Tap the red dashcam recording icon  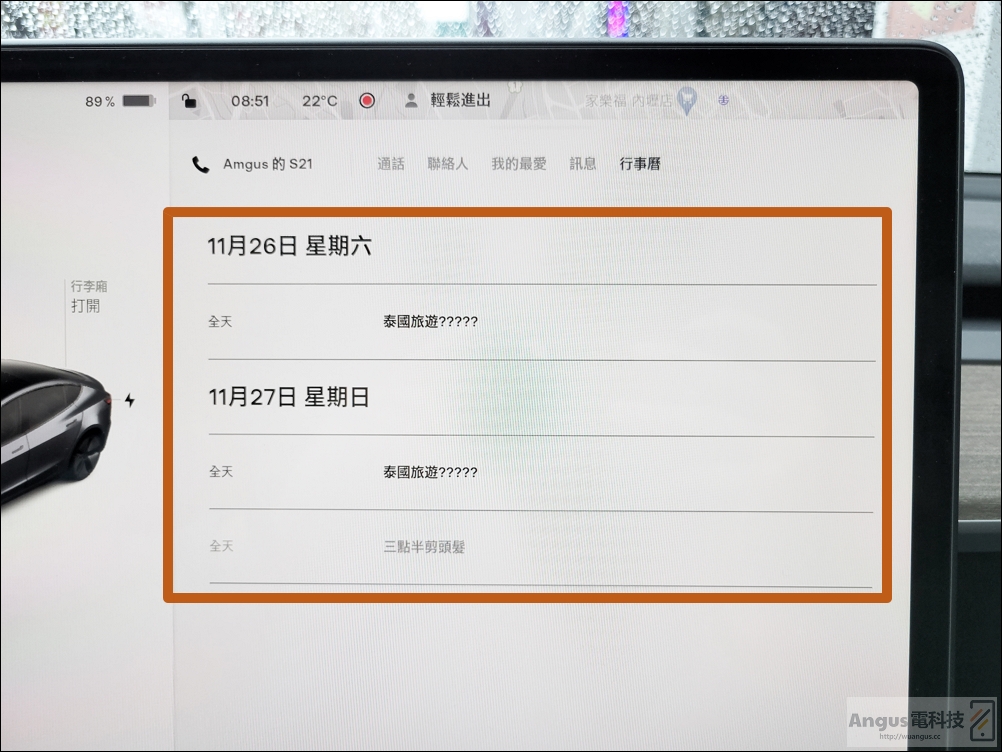point(367,100)
